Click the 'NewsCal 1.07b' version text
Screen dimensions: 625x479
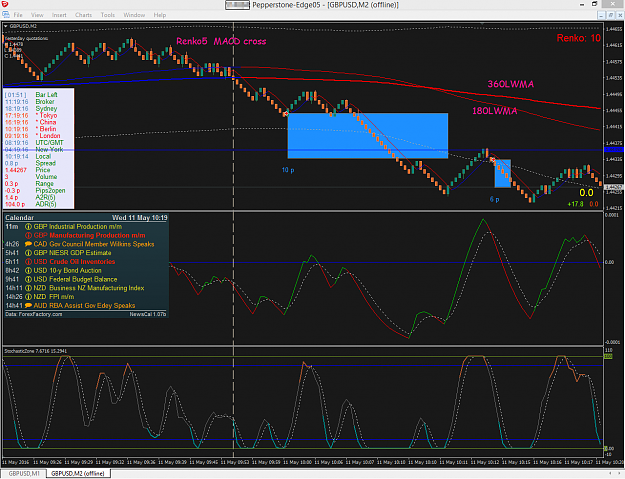147,314
